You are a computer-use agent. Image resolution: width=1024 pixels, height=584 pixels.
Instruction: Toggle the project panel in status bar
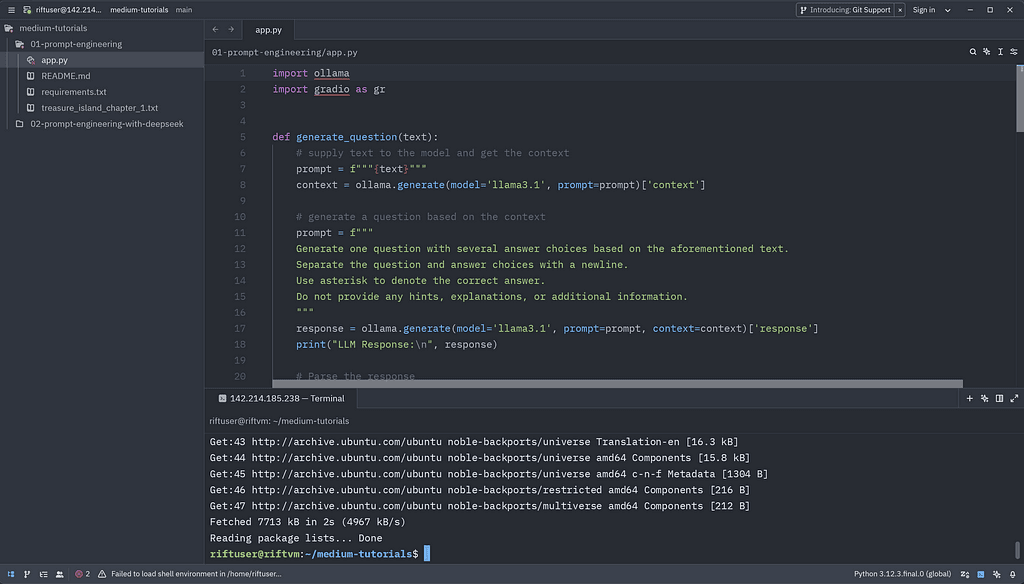(11, 574)
